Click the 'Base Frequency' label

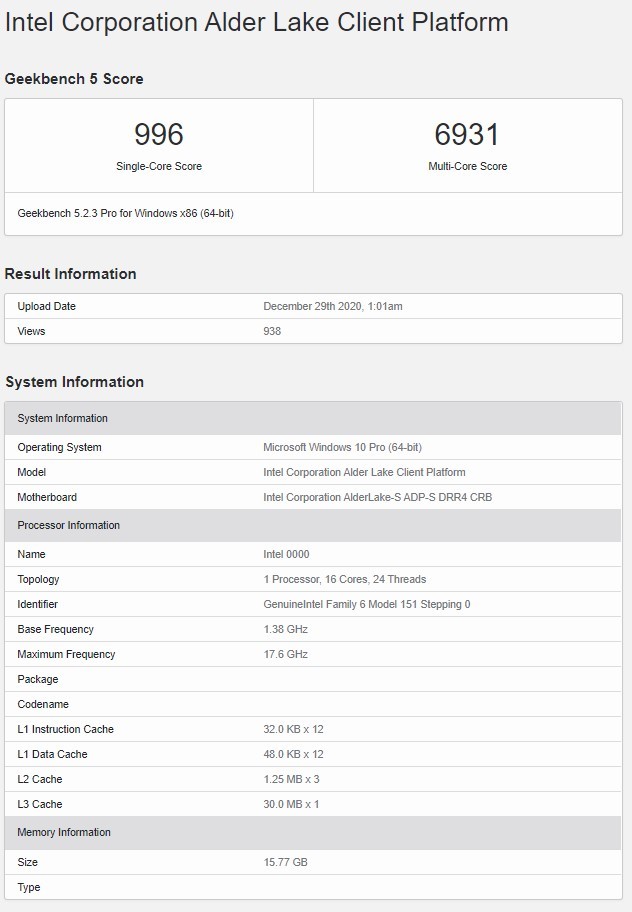tap(55, 629)
